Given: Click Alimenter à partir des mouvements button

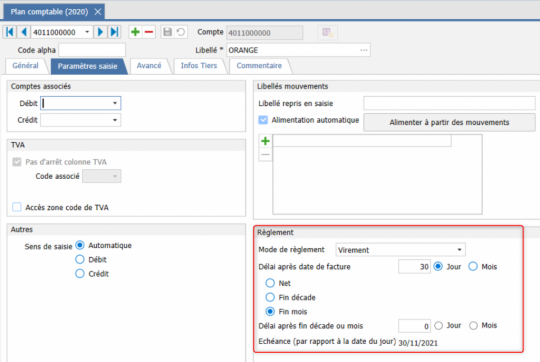Looking at the screenshot, I should click(449, 122).
